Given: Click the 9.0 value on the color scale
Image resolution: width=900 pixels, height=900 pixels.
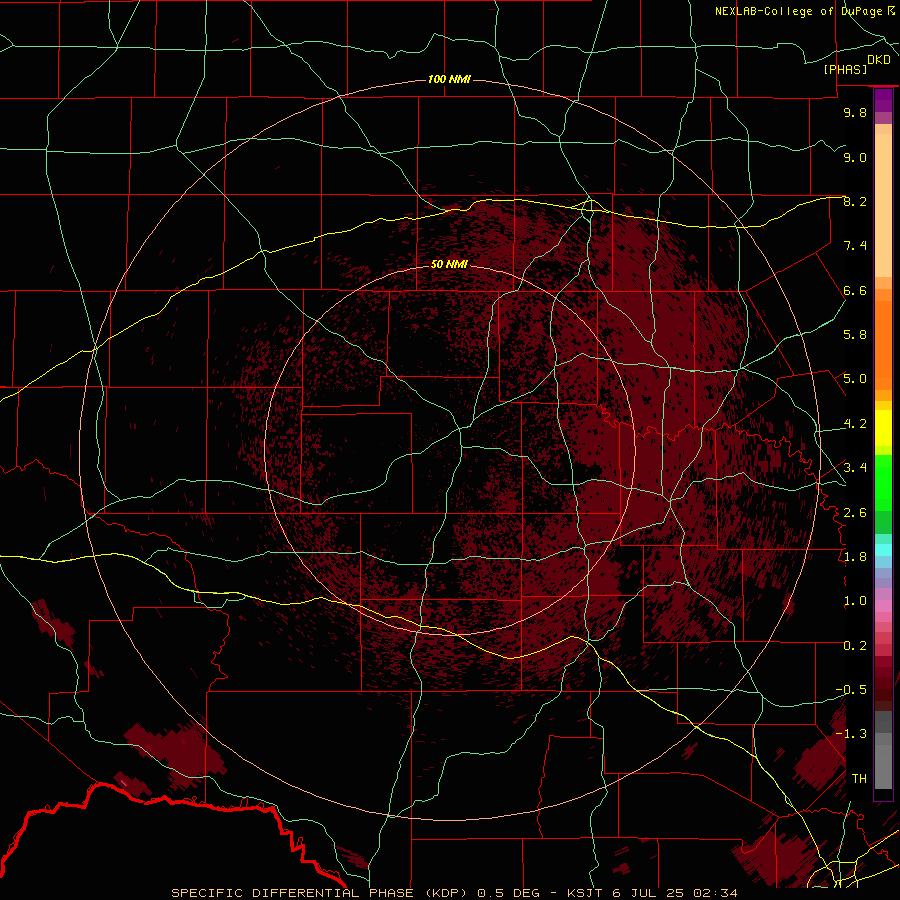Looking at the screenshot, I should pos(855,157).
